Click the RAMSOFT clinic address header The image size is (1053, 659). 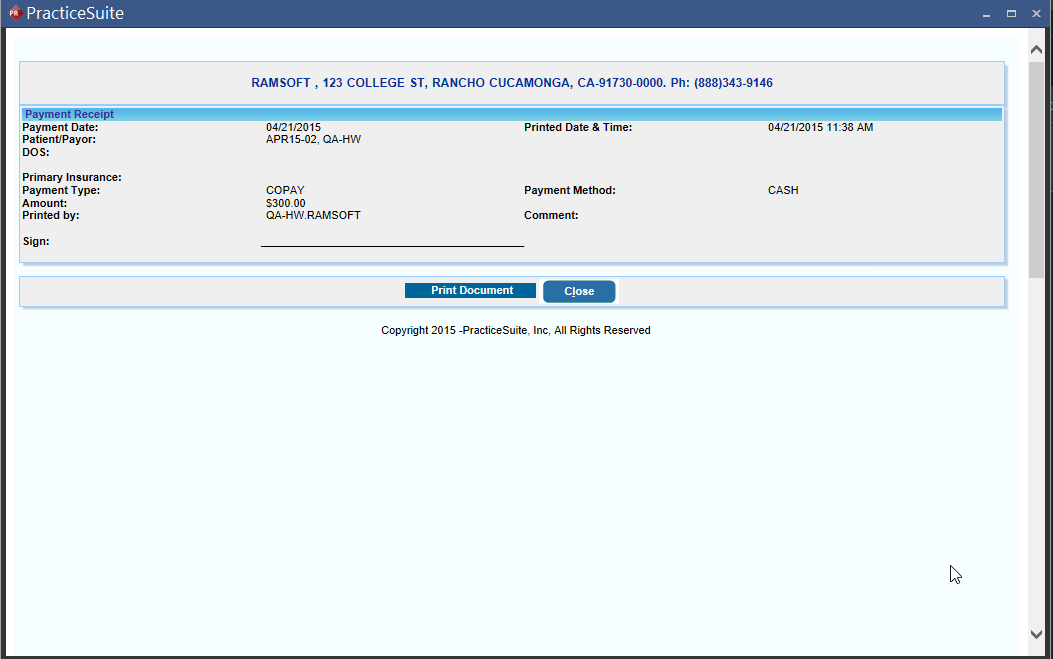pos(512,82)
